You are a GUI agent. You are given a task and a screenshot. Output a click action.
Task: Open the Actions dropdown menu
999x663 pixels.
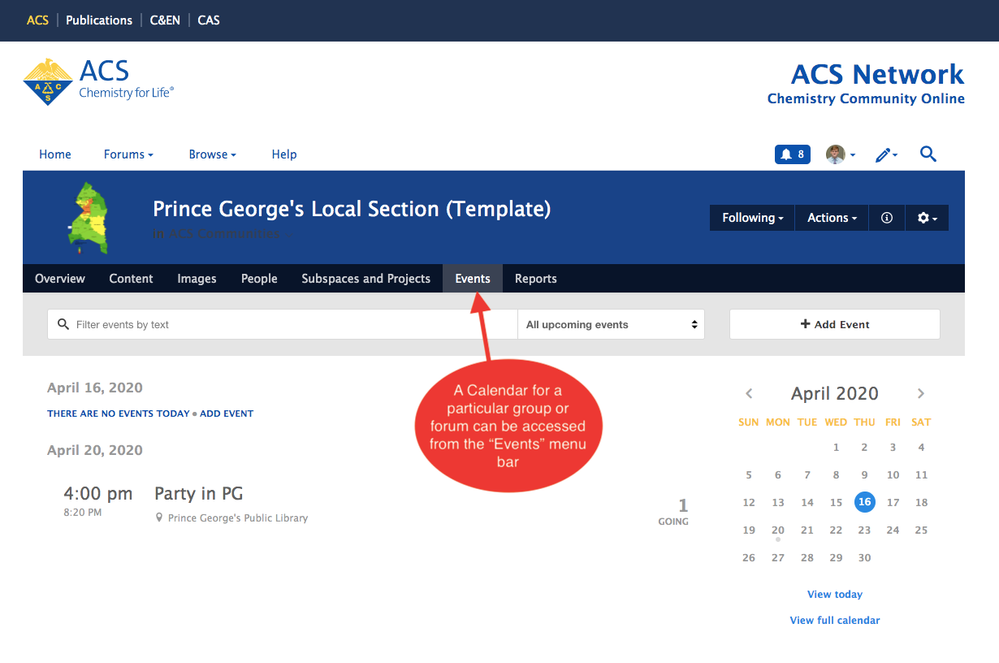click(832, 218)
